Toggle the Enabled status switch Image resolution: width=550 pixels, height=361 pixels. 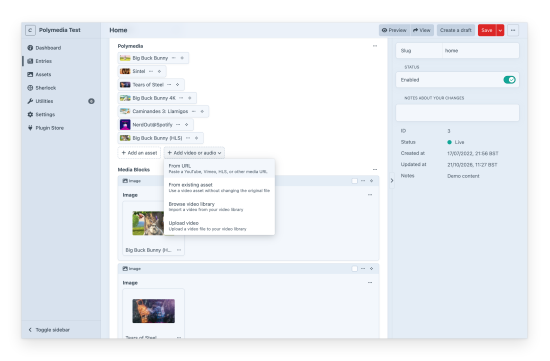point(509,80)
